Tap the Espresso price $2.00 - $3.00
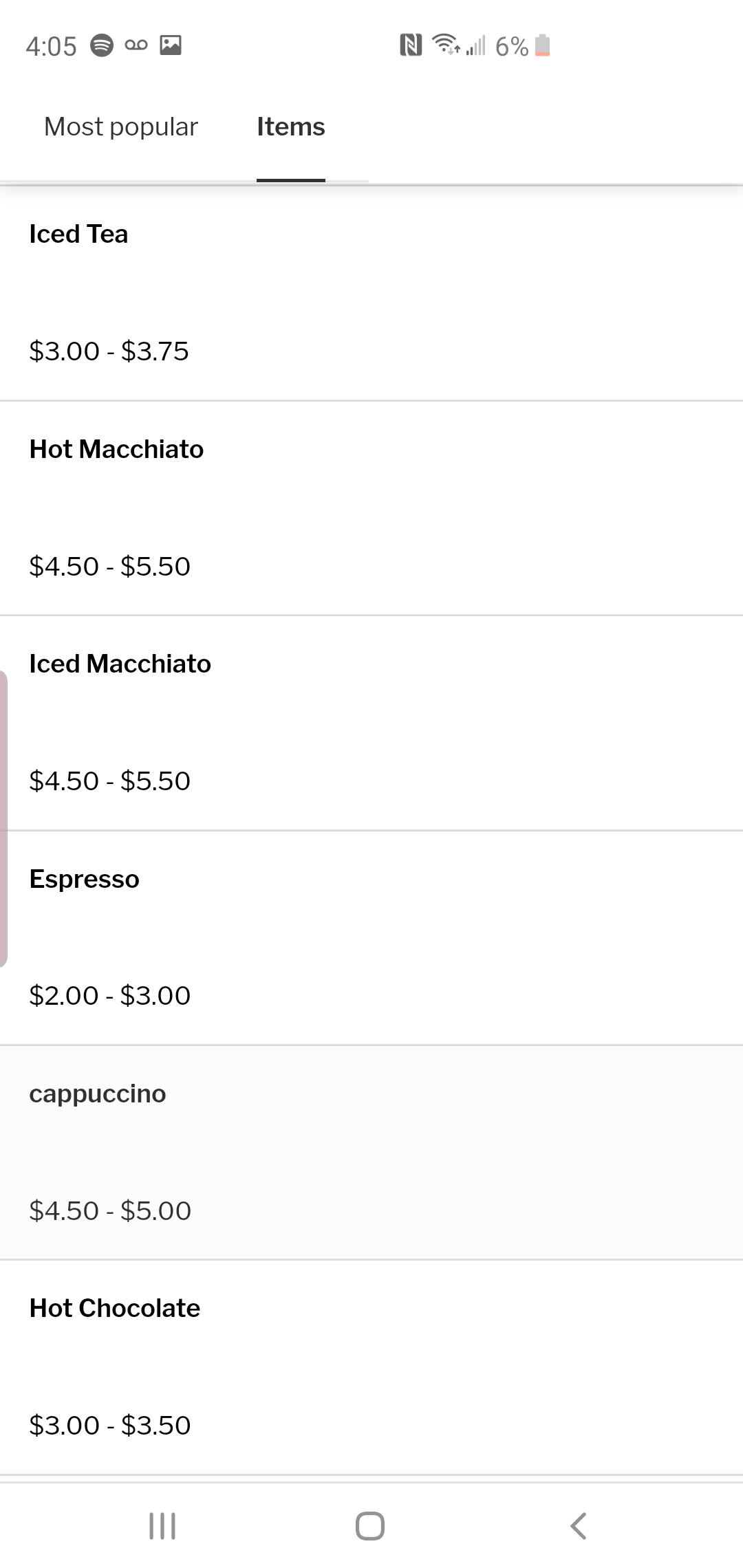Viewport: 743px width, 1568px height. (109, 996)
